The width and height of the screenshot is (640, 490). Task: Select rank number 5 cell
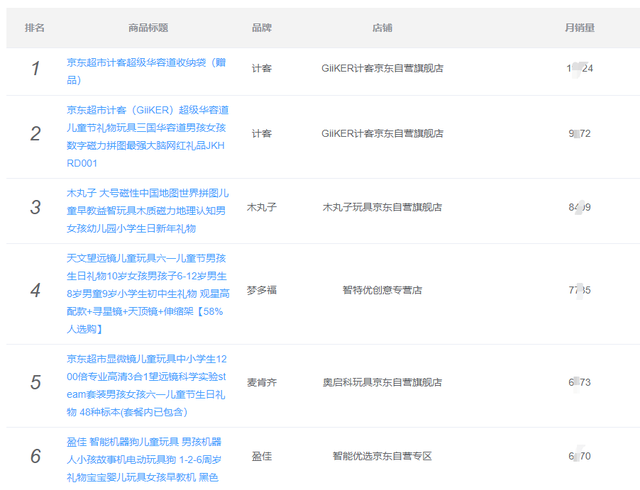36,383
